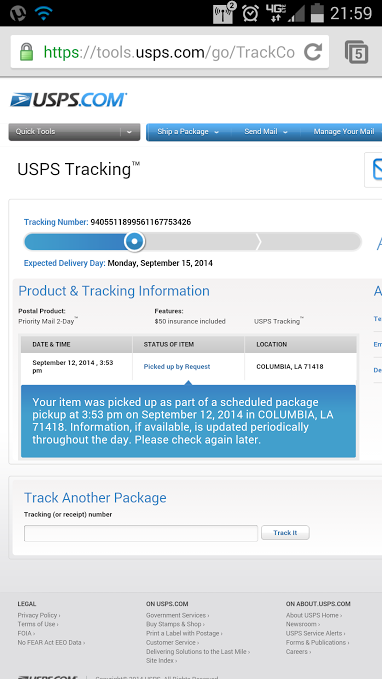This screenshot has height=679, width=382.
Task: Click the tracking number input field
Action: [x=141, y=533]
